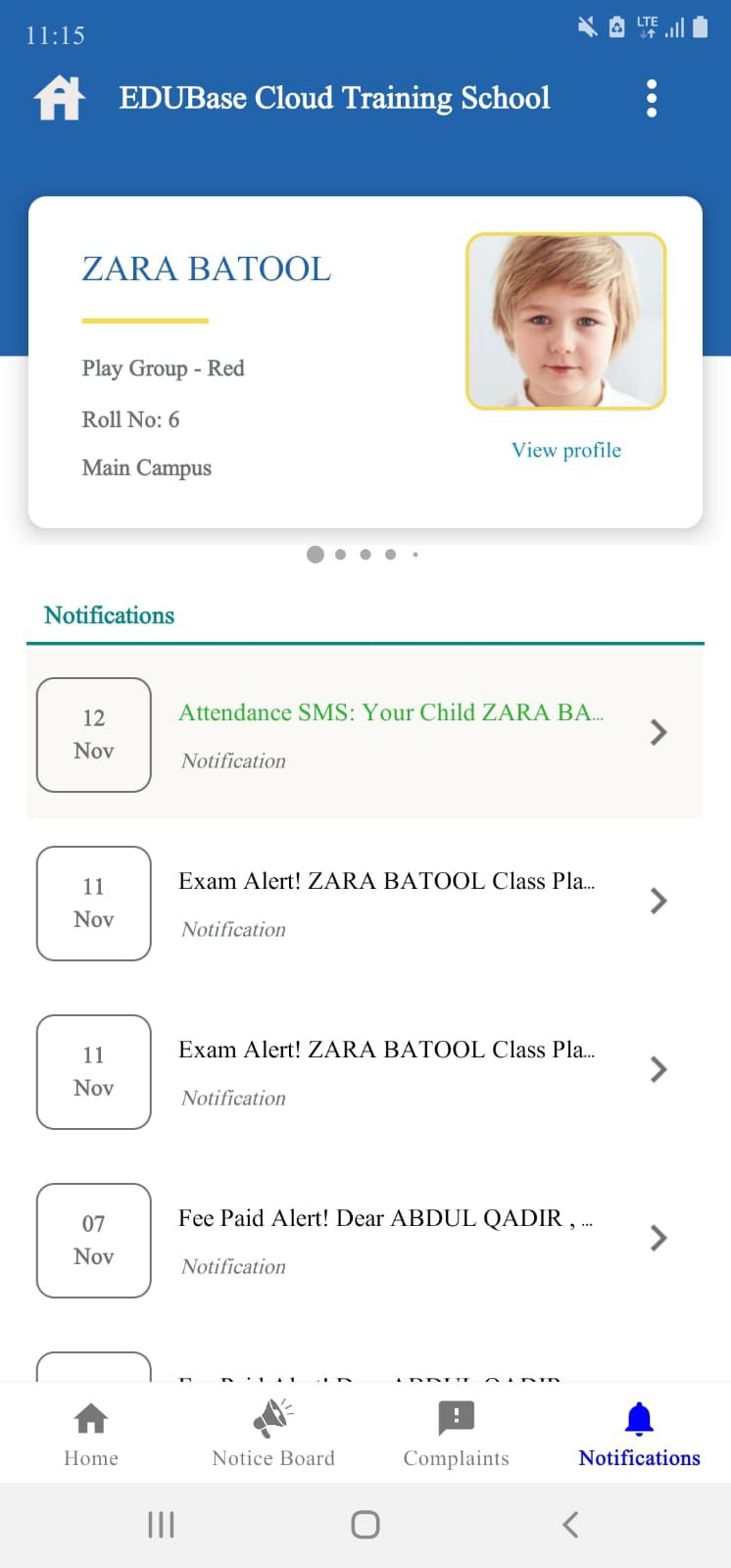731x1568 pixels.
Task: Open the Attendance SMS notification text
Action: (390, 712)
